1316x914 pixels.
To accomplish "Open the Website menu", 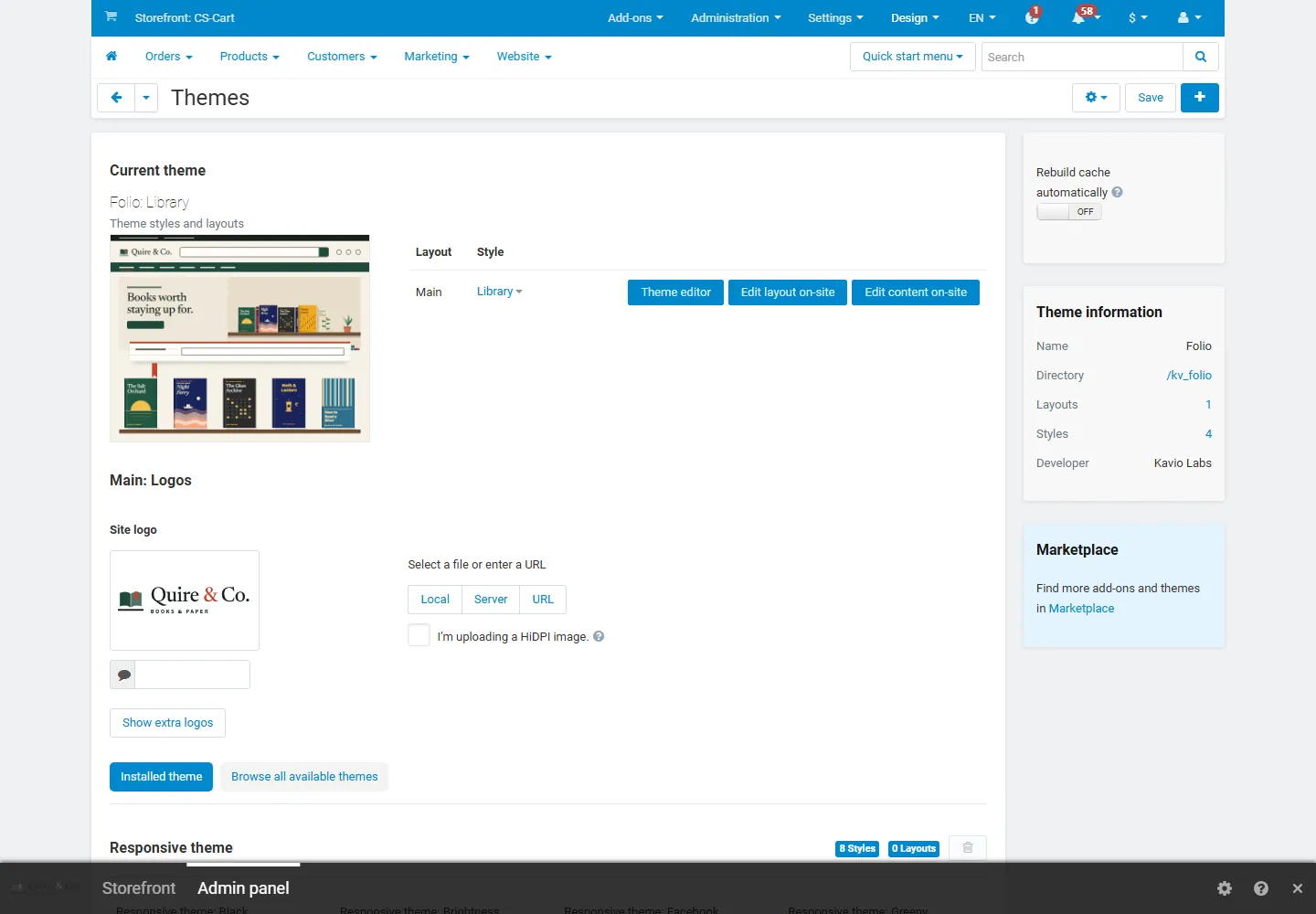I will point(525,57).
